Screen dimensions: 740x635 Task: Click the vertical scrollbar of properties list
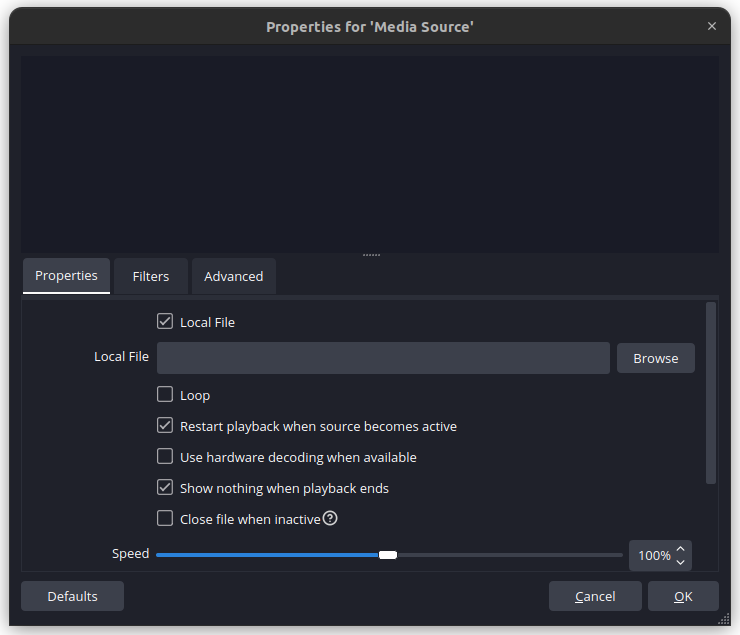(x=711, y=393)
